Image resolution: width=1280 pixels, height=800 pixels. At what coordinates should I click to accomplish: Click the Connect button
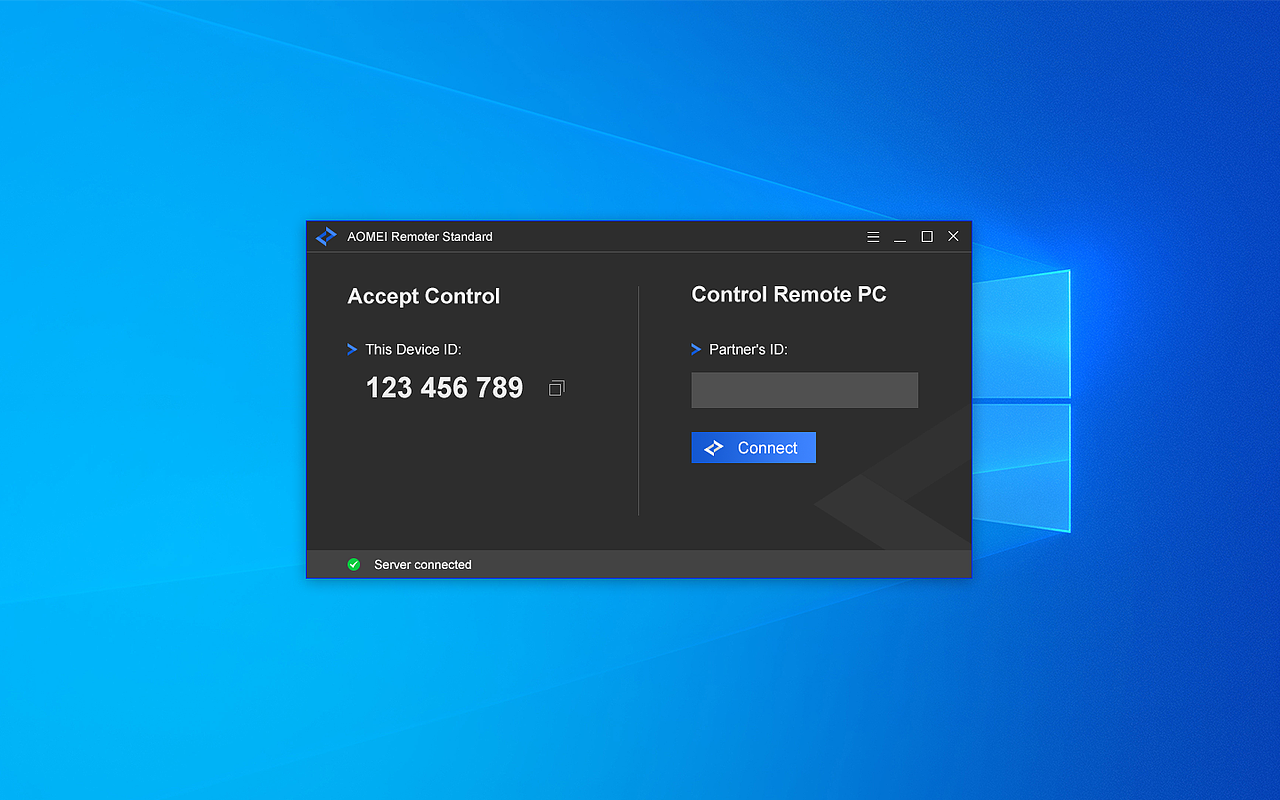(x=754, y=448)
